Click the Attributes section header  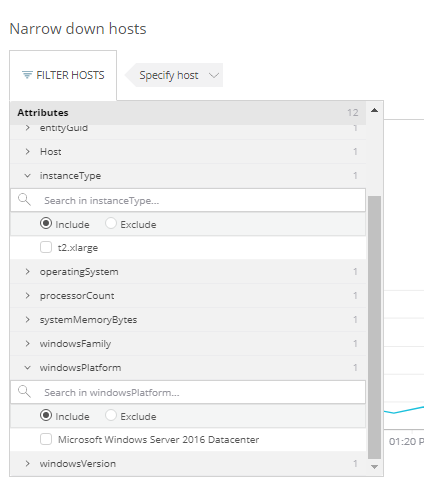pos(188,113)
